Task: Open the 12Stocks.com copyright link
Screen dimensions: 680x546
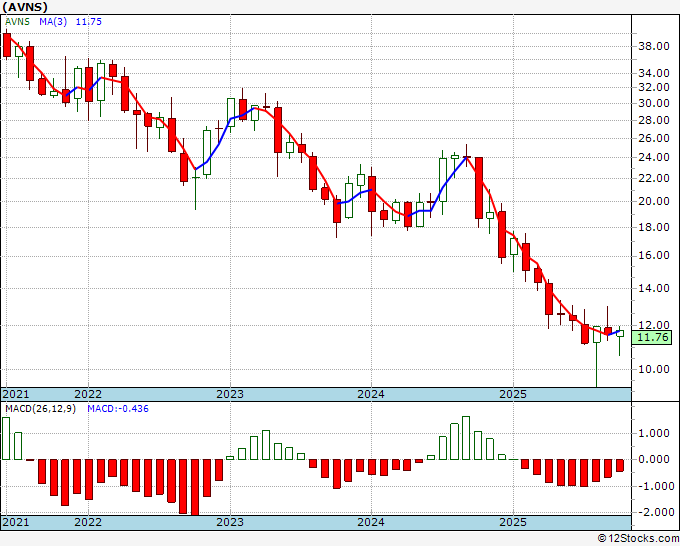Action: point(638,539)
